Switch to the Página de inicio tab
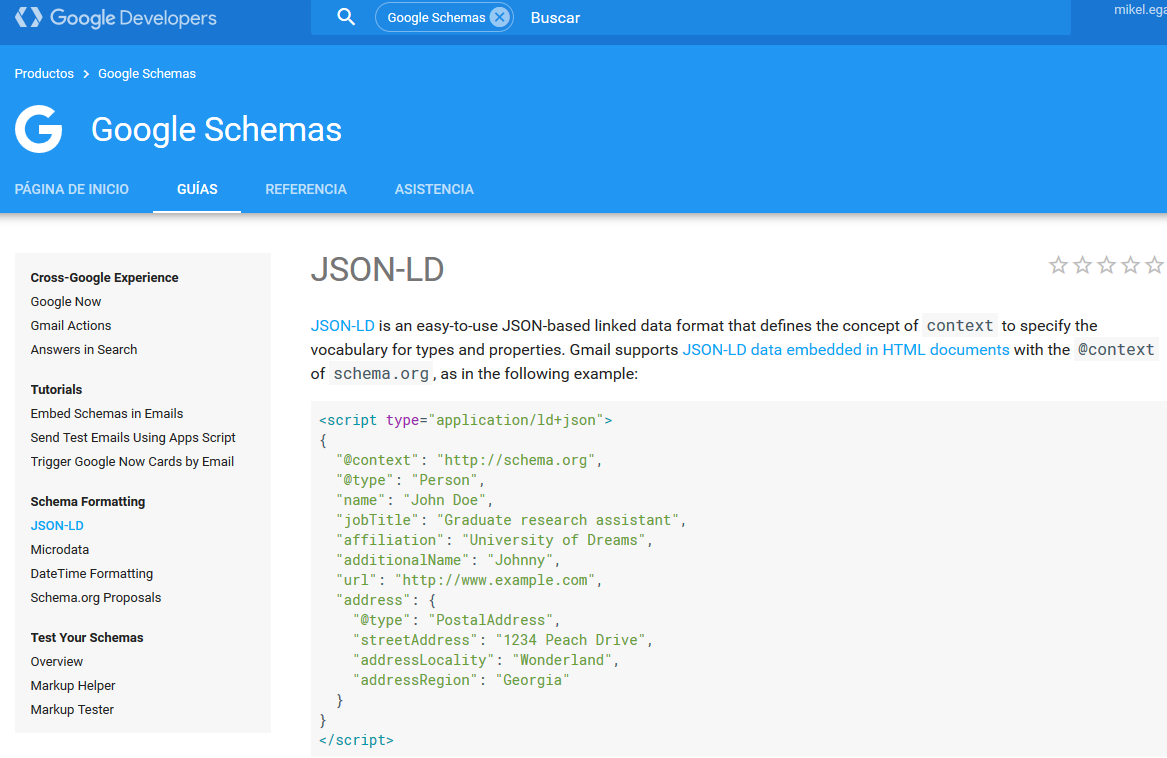 point(71,189)
